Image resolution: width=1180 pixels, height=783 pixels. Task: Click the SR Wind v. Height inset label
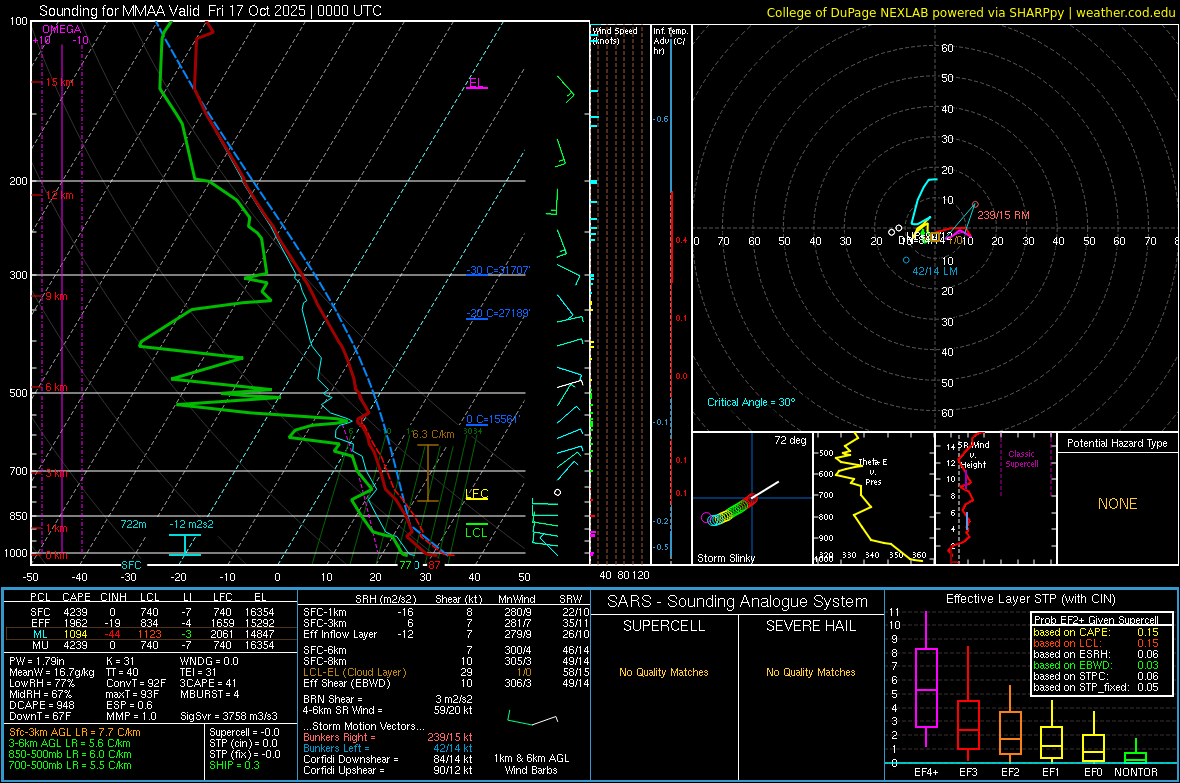coord(973,455)
